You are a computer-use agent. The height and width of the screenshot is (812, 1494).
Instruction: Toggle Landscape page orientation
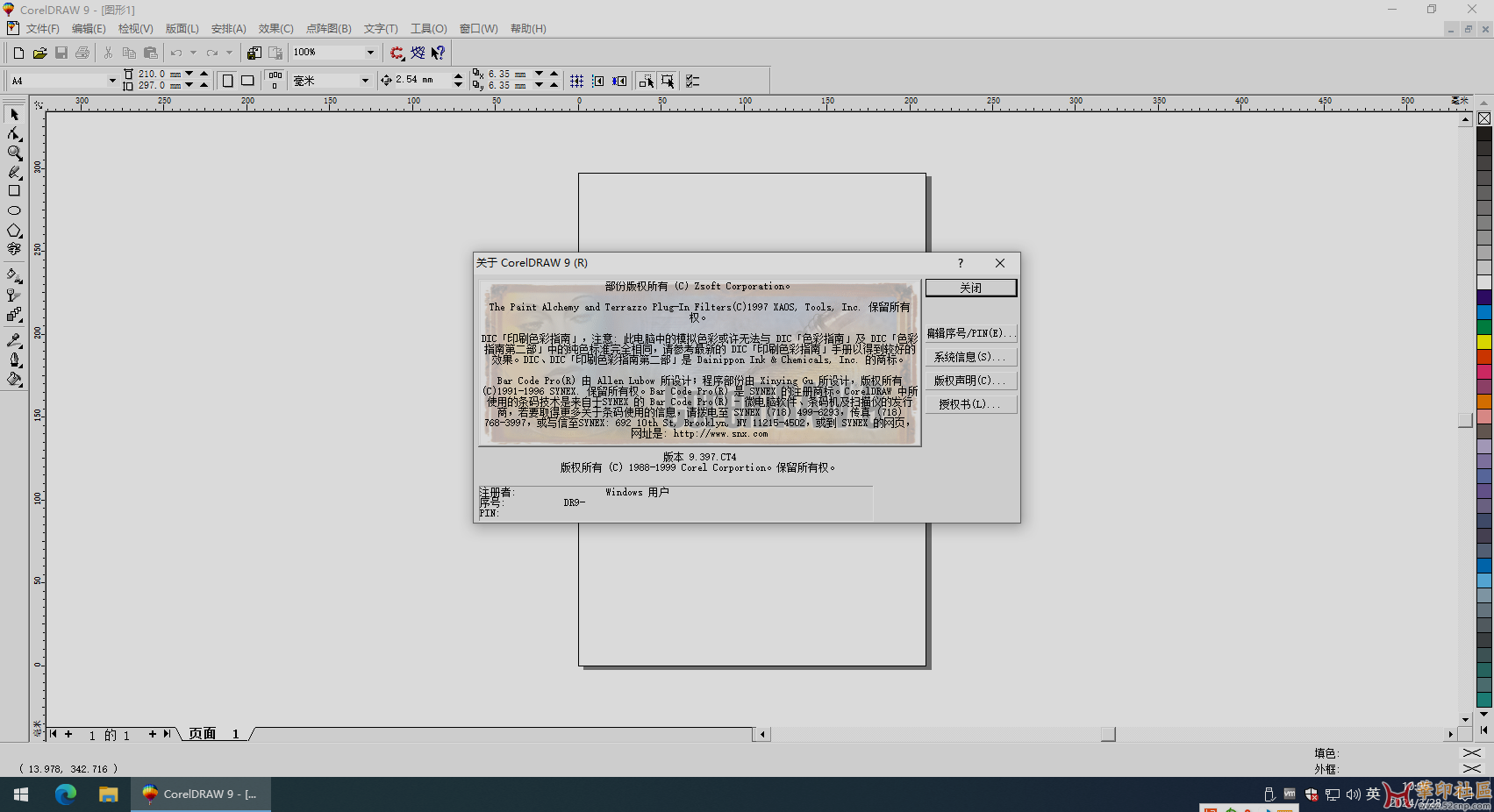point(247,81)
